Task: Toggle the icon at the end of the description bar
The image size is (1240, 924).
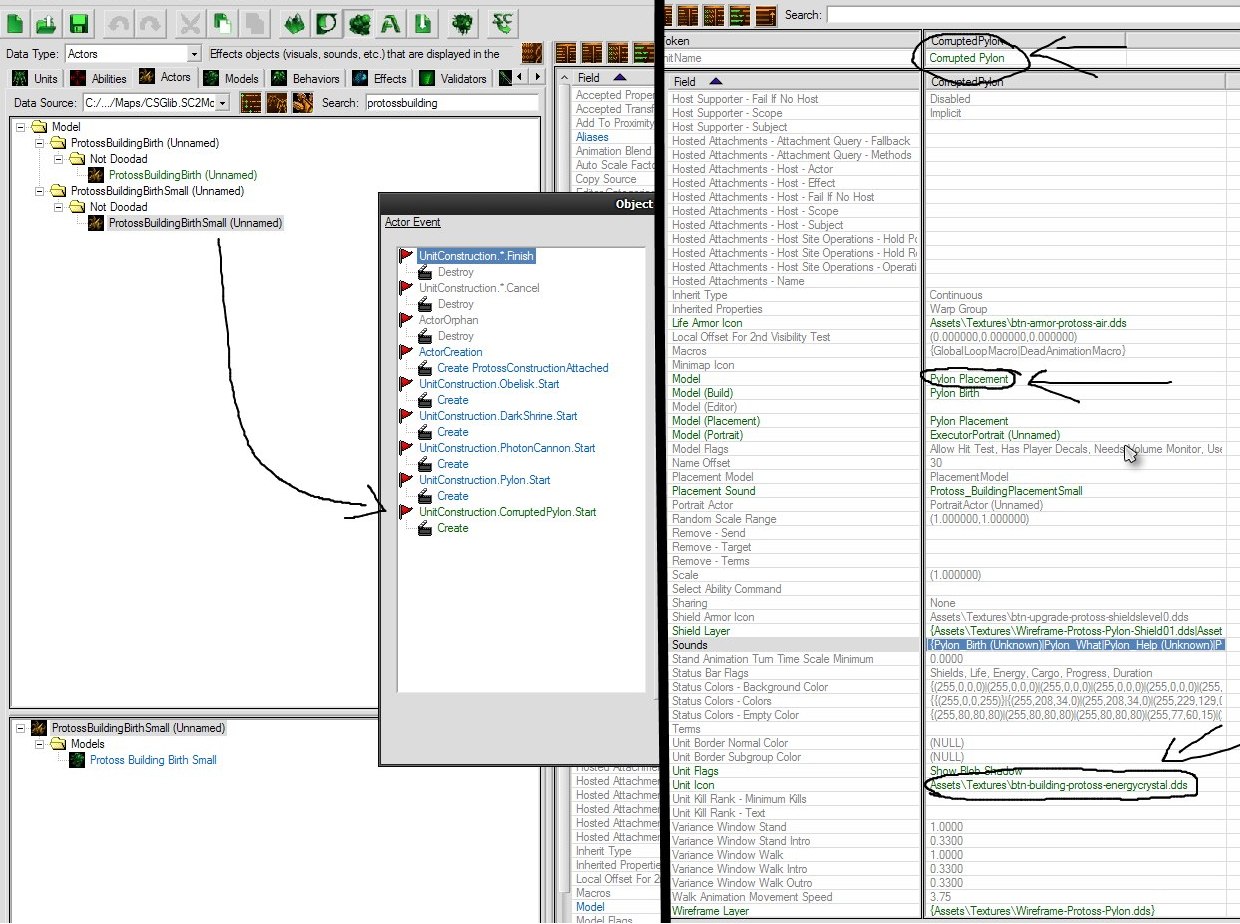Action: (x=533, y=53)
